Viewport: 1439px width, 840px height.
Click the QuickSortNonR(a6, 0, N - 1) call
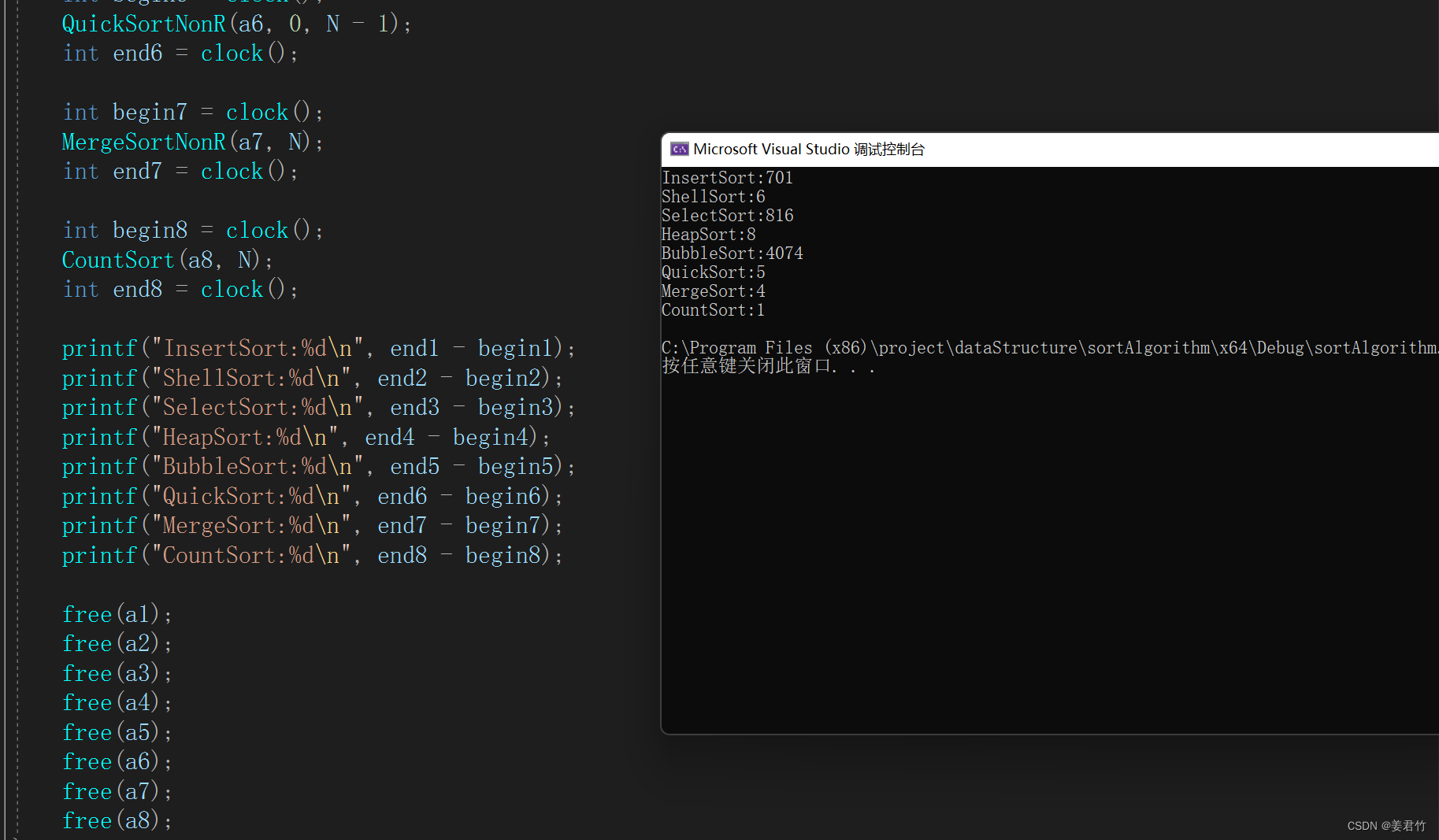point(236,24)
